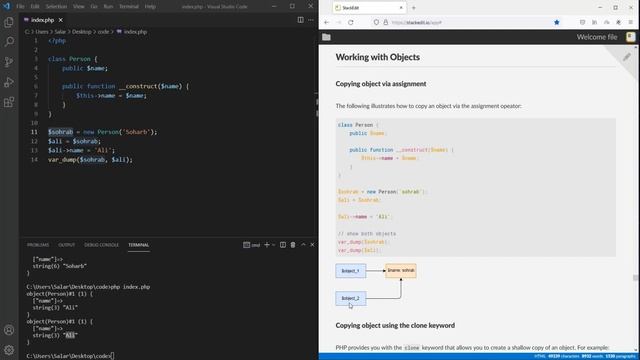Click the Users breadcrumb segment
The width and height of the screenshot is (640, 360).
(42, 32)
